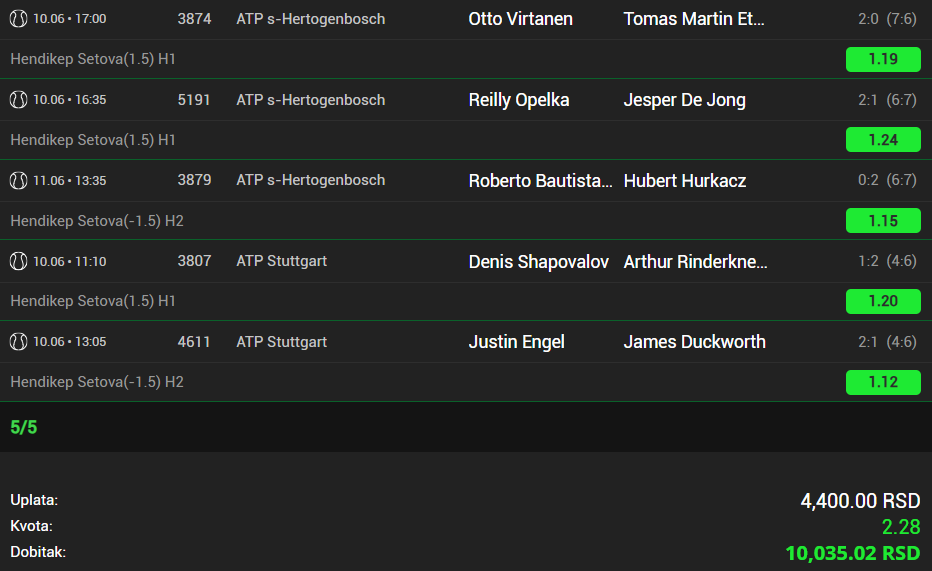Click the total Kvota value 2.28
This screenshot has width=932, height=571.
point(901,527)
